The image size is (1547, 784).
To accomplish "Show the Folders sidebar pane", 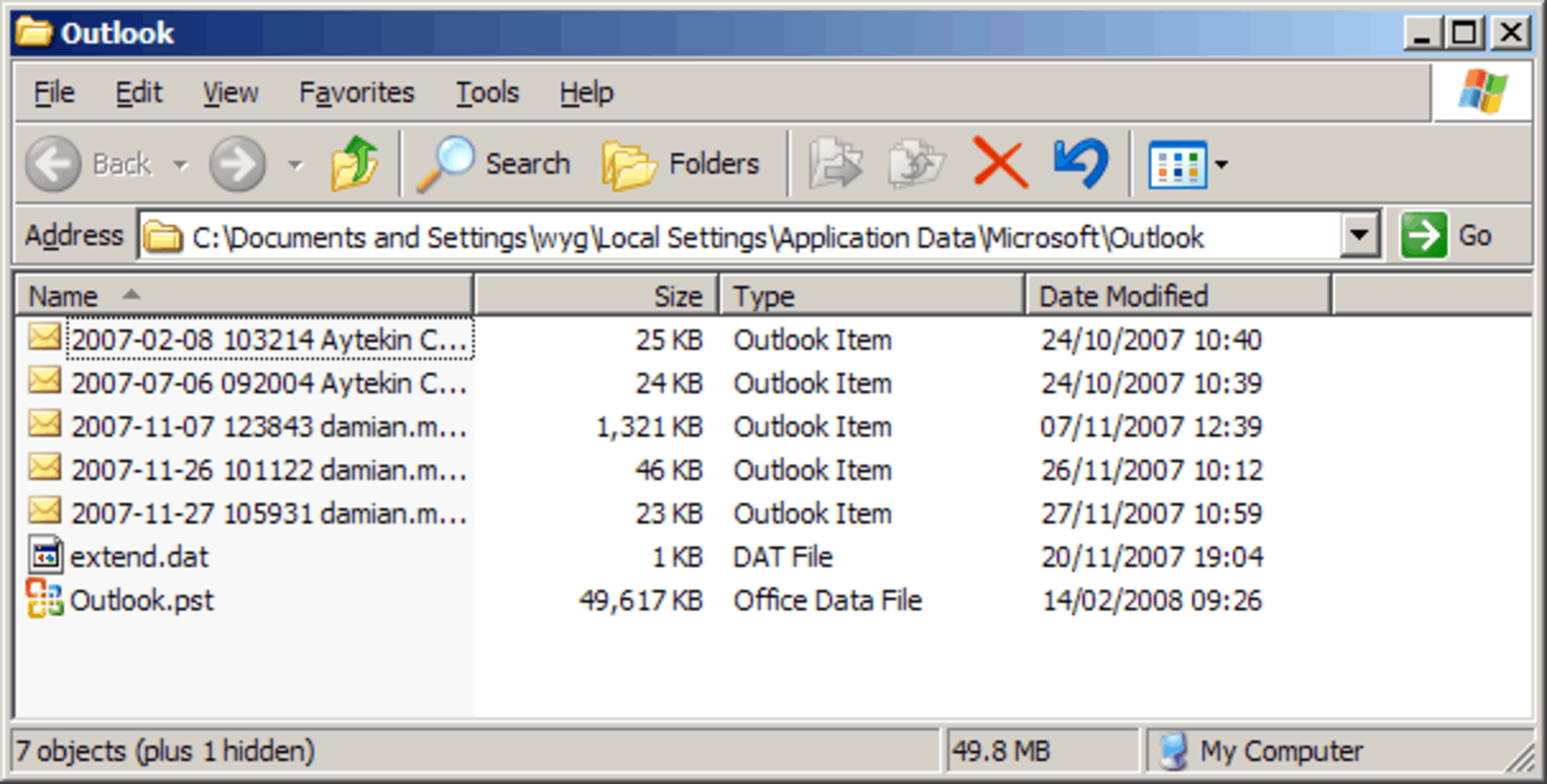I will (x=679, y=162).
